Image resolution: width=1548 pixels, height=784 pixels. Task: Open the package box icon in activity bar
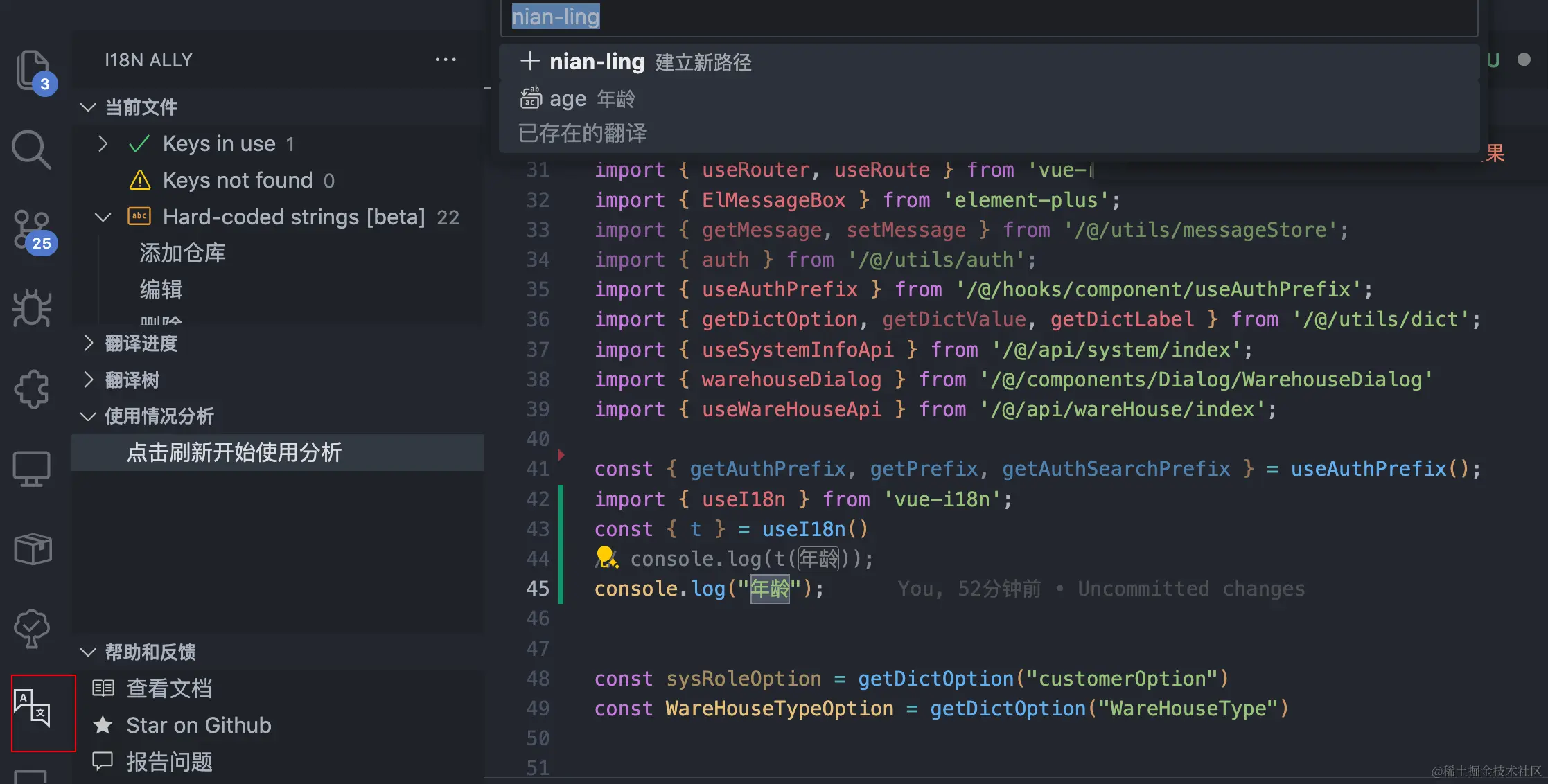(32, 549)
